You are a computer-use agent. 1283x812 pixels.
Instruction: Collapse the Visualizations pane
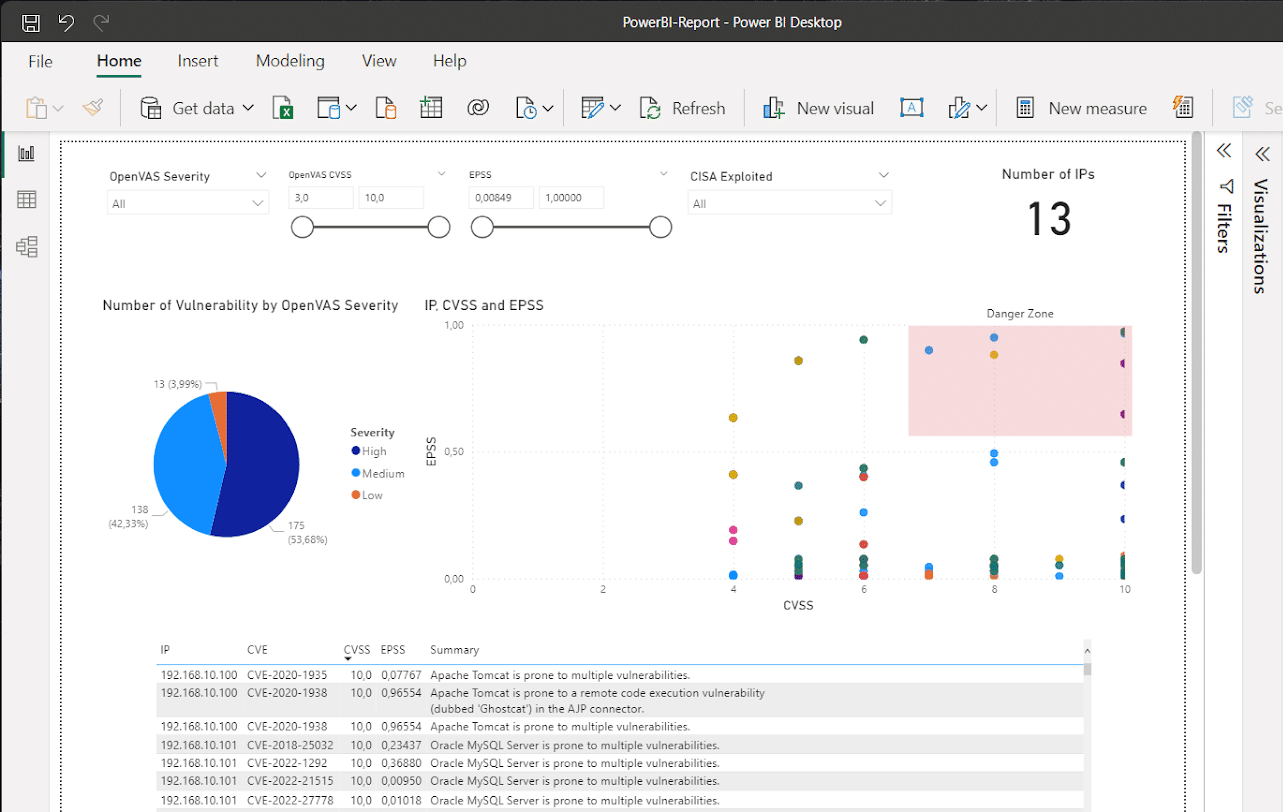coord(1261,153)
